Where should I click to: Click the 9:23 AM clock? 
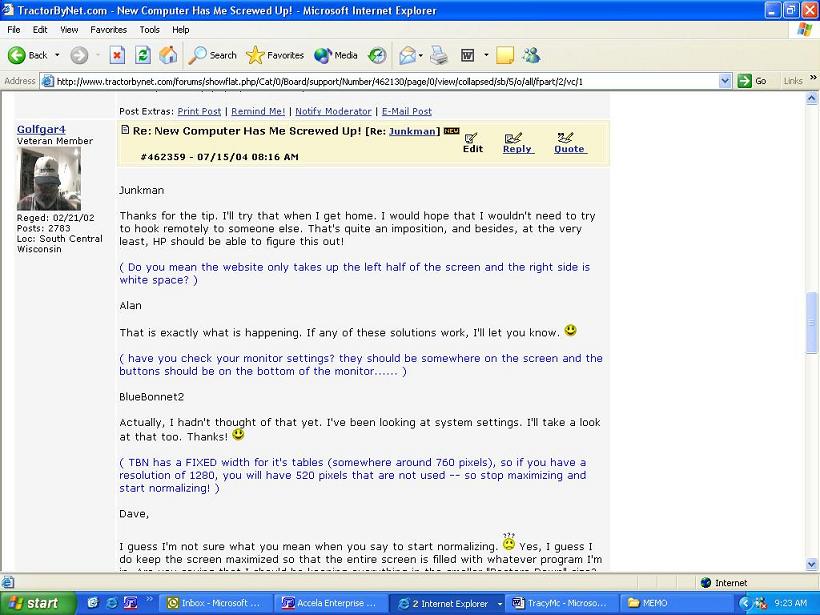tap(791, 603)
